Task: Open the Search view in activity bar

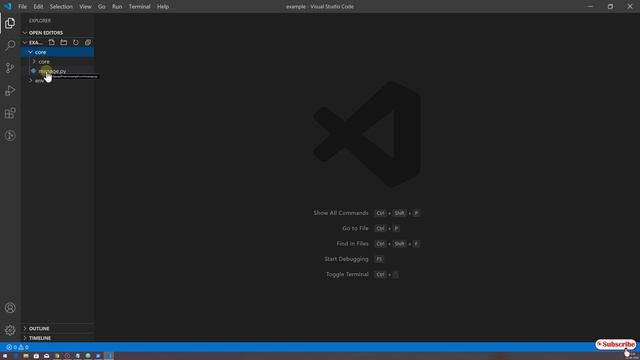Action: 10,45
